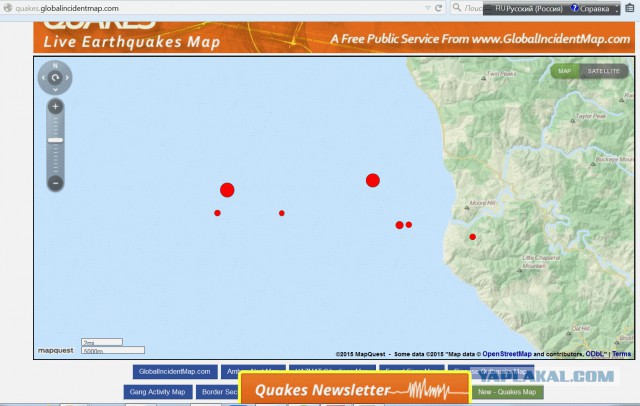
Task: Click the map zoom level slider handle
Action: 55,140
